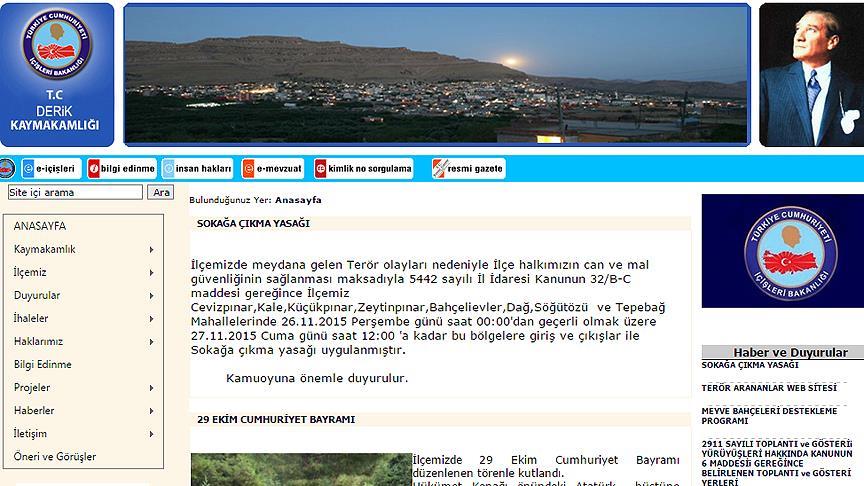Click the Site içi arama search field
This screenshot has width=864, height=486.
75,192
